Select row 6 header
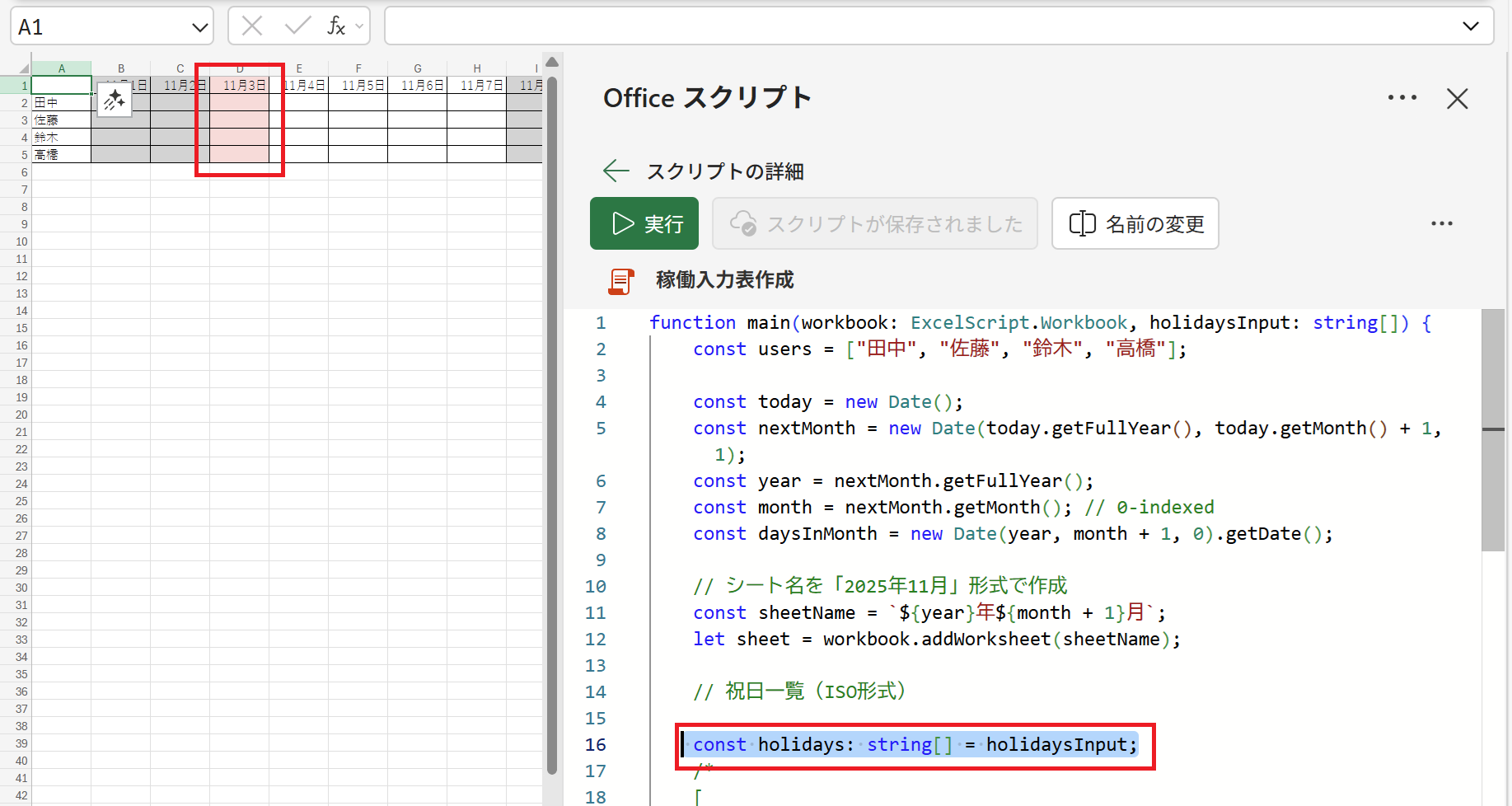 click(16, 172)
